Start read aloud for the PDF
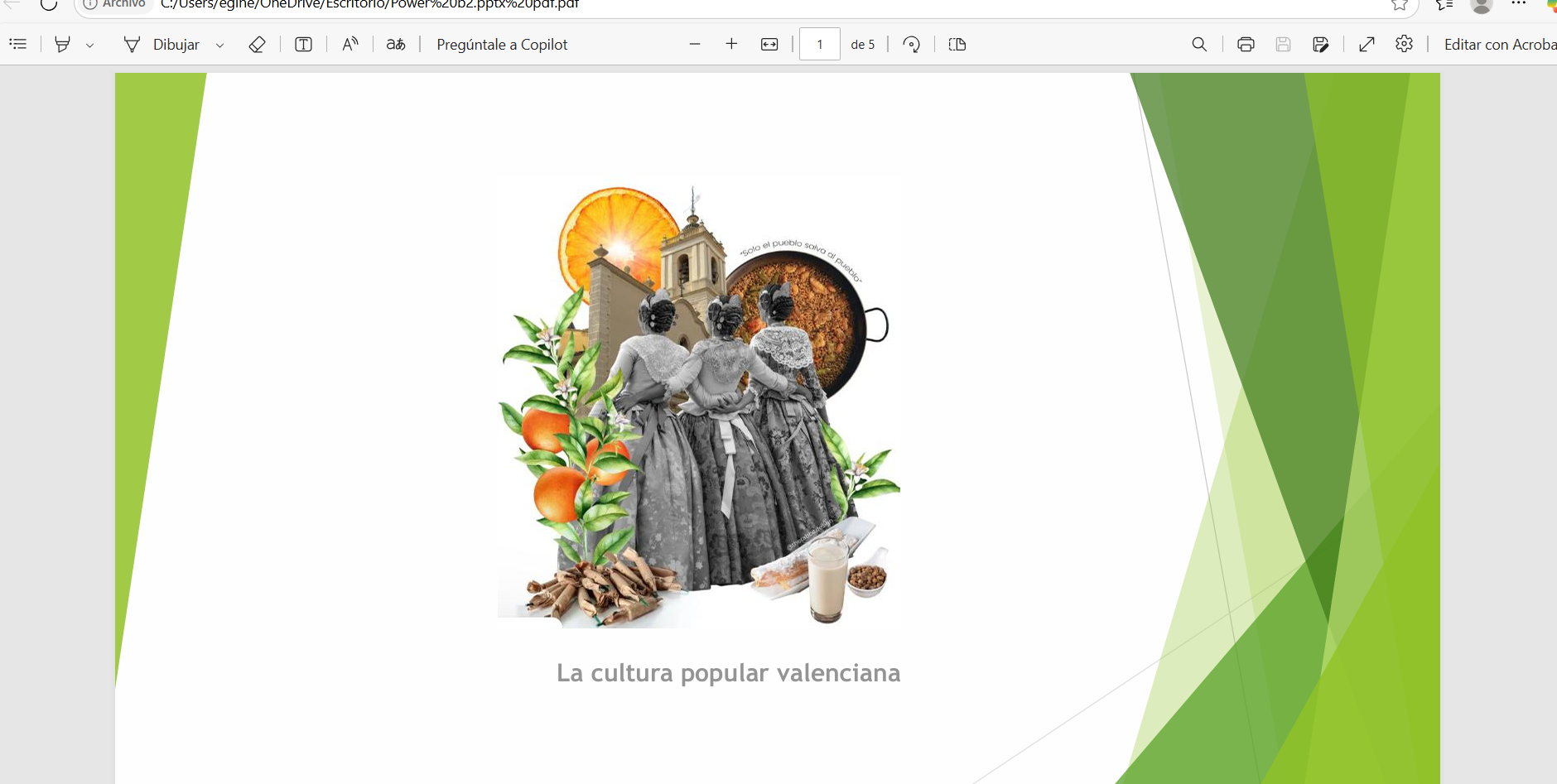1557x784 pixels. [x=350, y=45]
